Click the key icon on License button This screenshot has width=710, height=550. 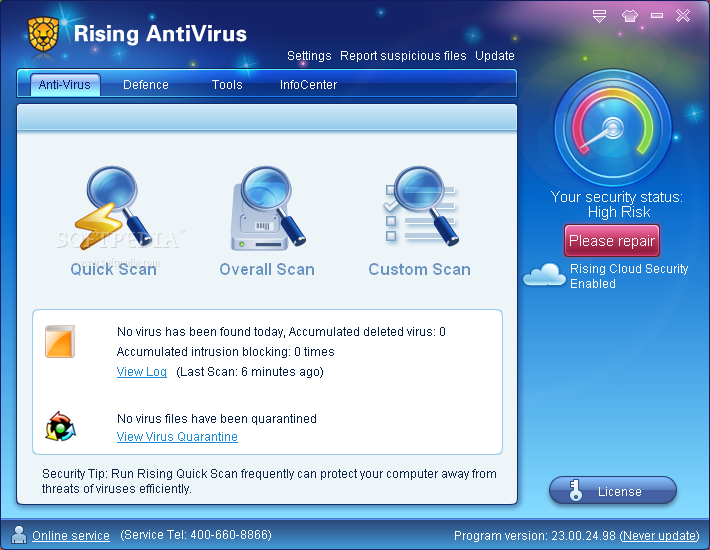pyautogui.click(x=576, y=490)
